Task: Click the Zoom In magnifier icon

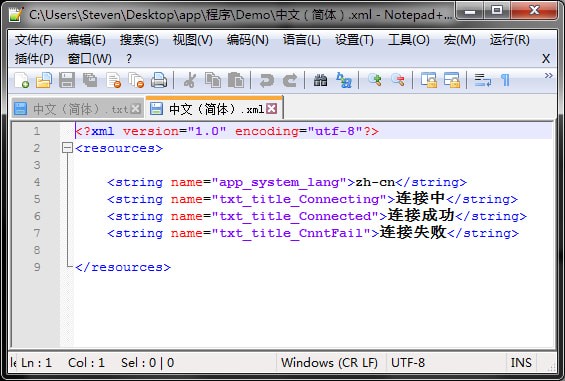Action: [x=375, y=80]
